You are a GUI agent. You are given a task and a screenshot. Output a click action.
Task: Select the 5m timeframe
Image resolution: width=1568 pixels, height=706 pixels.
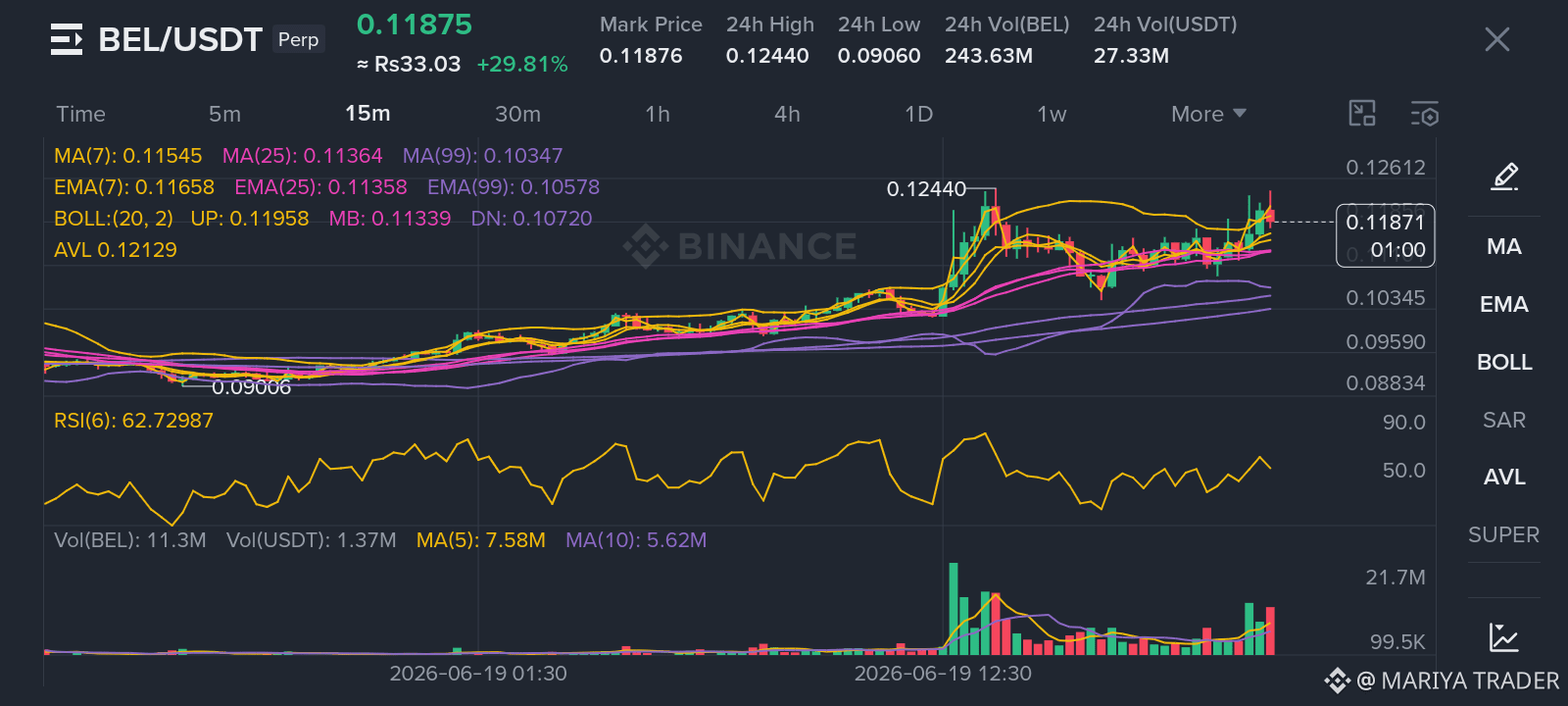point(224,114)
